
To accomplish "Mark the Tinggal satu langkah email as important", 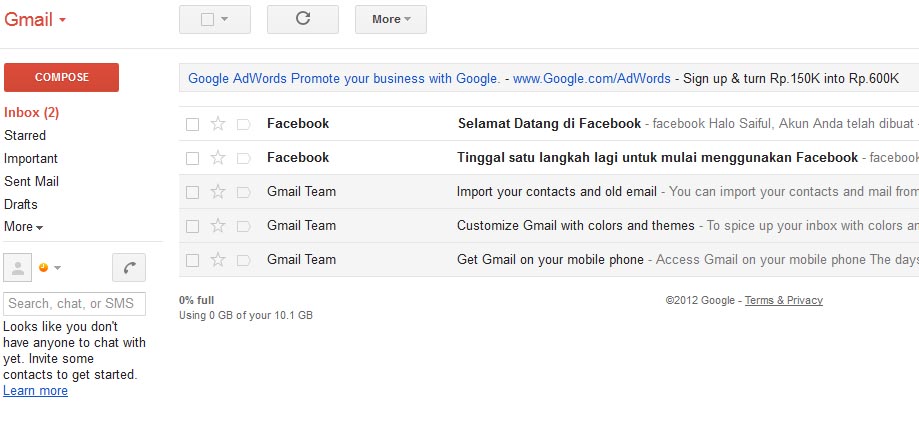I will [x=243, y=158].
